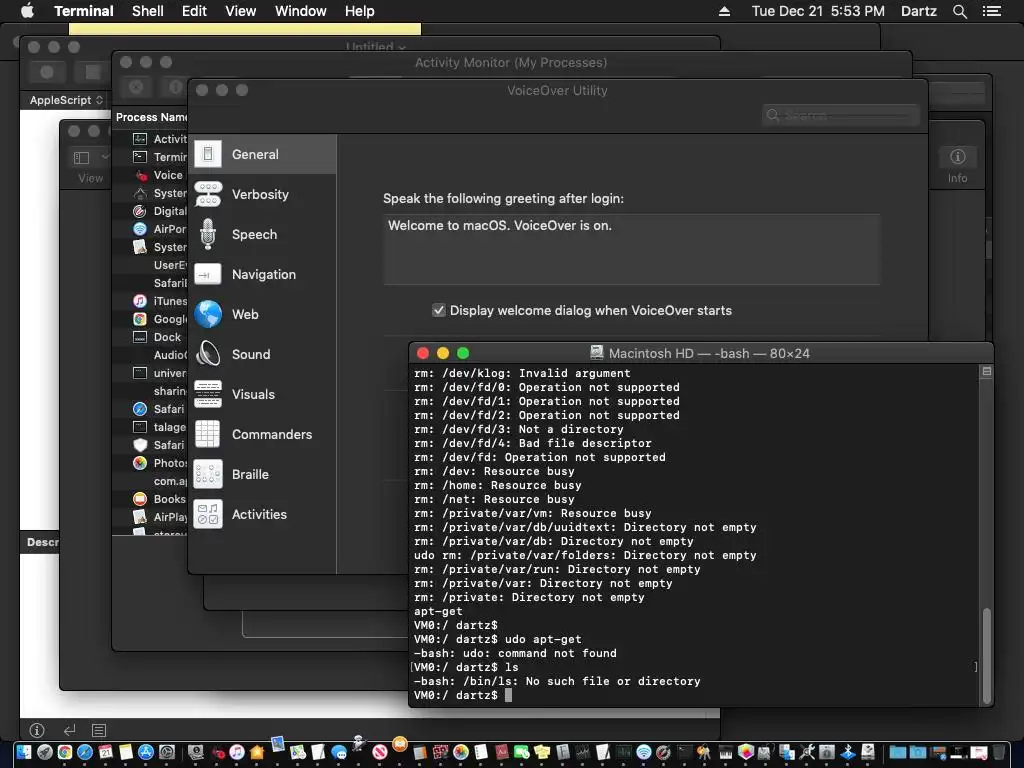Select the Web category
The width and height of the screenshot is (1024, 768).
tap(263, 314)
